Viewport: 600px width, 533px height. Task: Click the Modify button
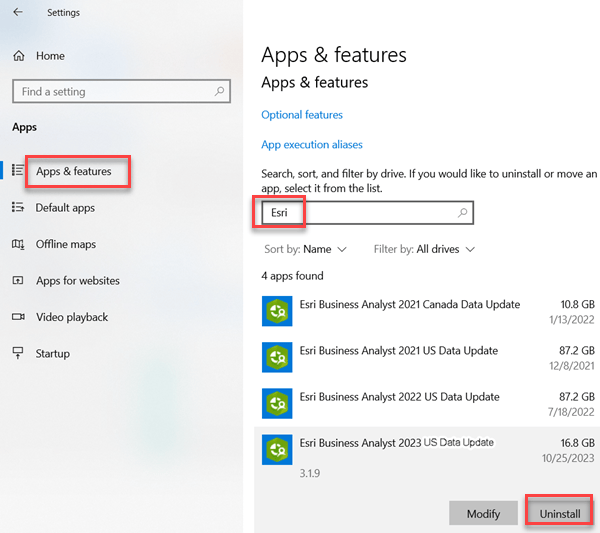[x=483, y=513]
